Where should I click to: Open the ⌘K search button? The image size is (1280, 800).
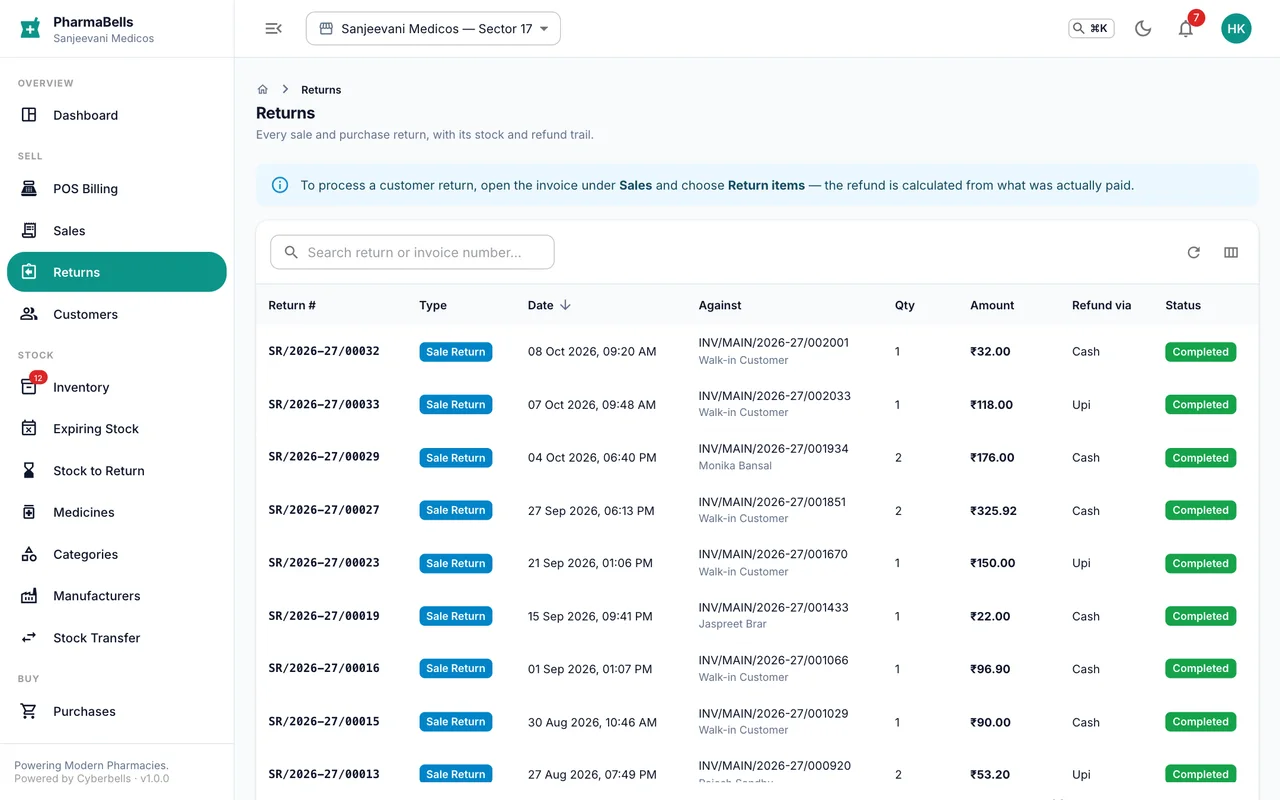[x=1091, y=29]
